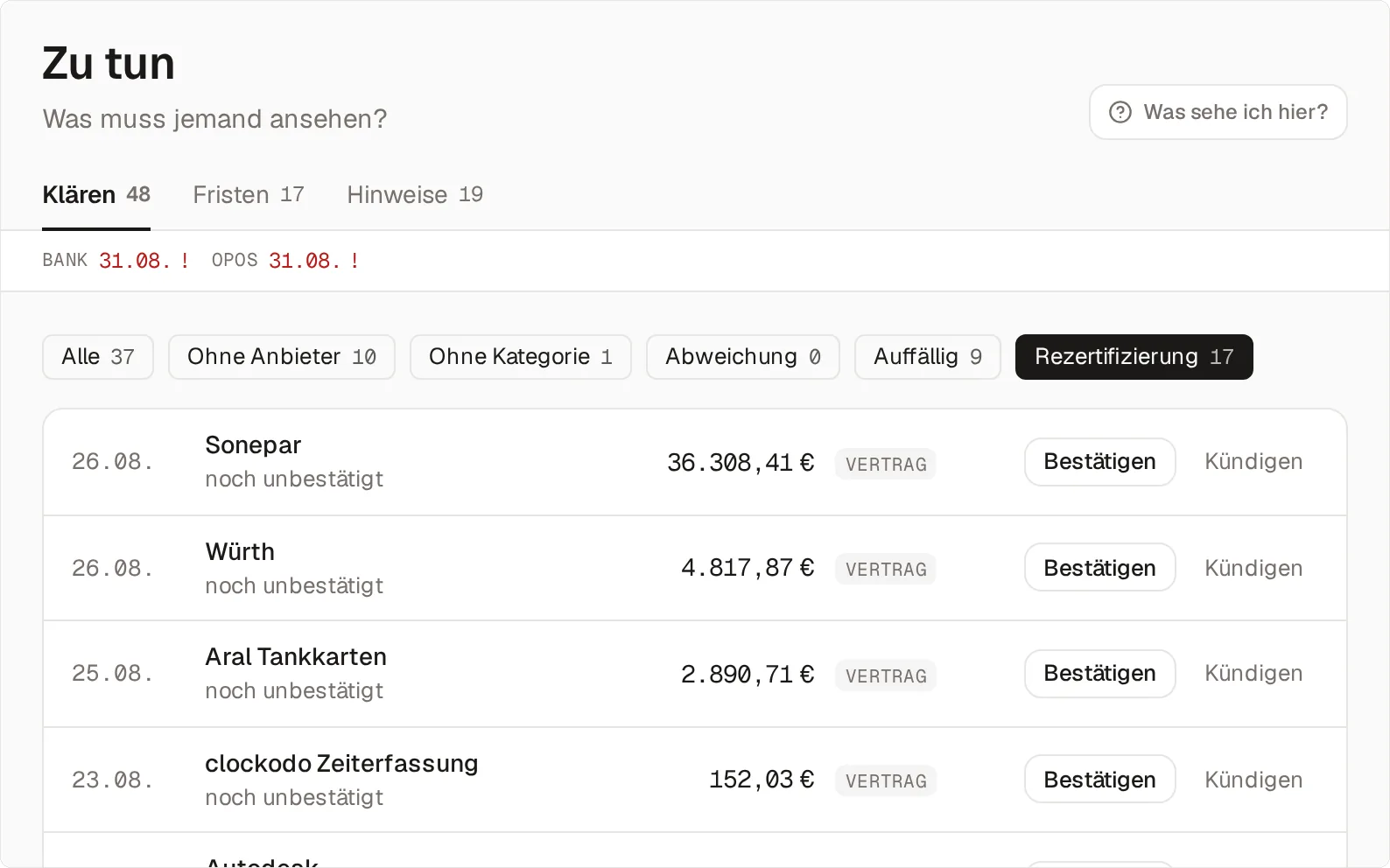Click the VERTRAG tag in Sonepar row
Image resolution: width=1390 pixels, height=868 pixels.
886,464
